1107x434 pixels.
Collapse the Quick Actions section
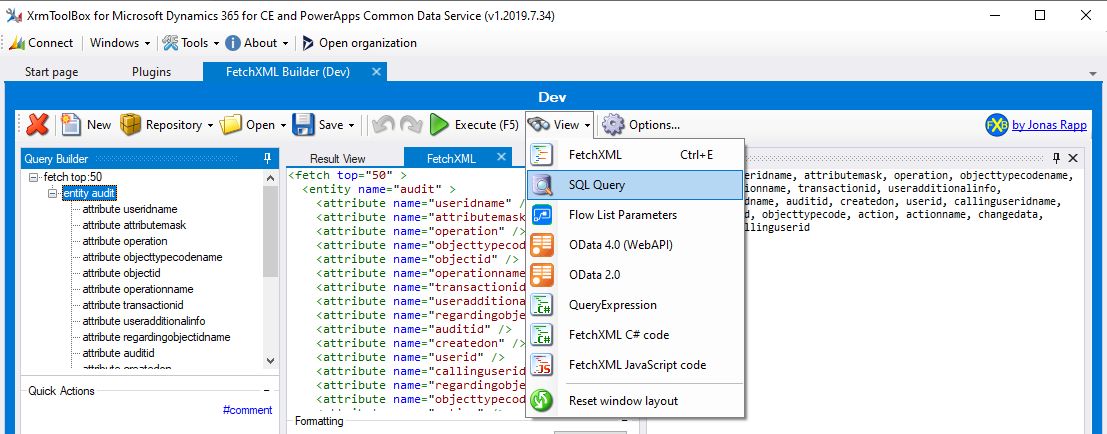pyautogui.click(x=266, y=390)
